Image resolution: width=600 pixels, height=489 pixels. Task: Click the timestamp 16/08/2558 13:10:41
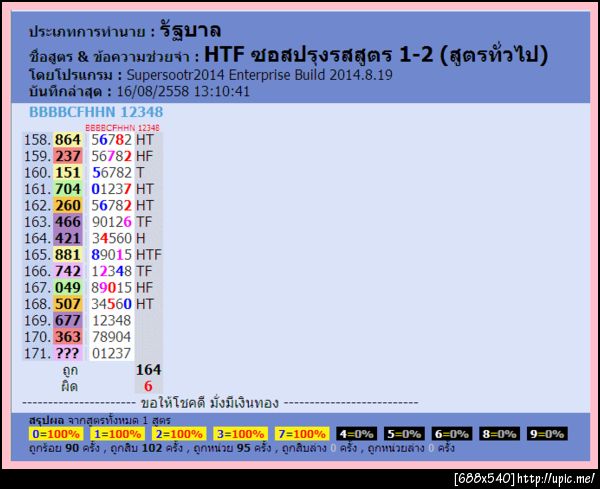point(183,91)
